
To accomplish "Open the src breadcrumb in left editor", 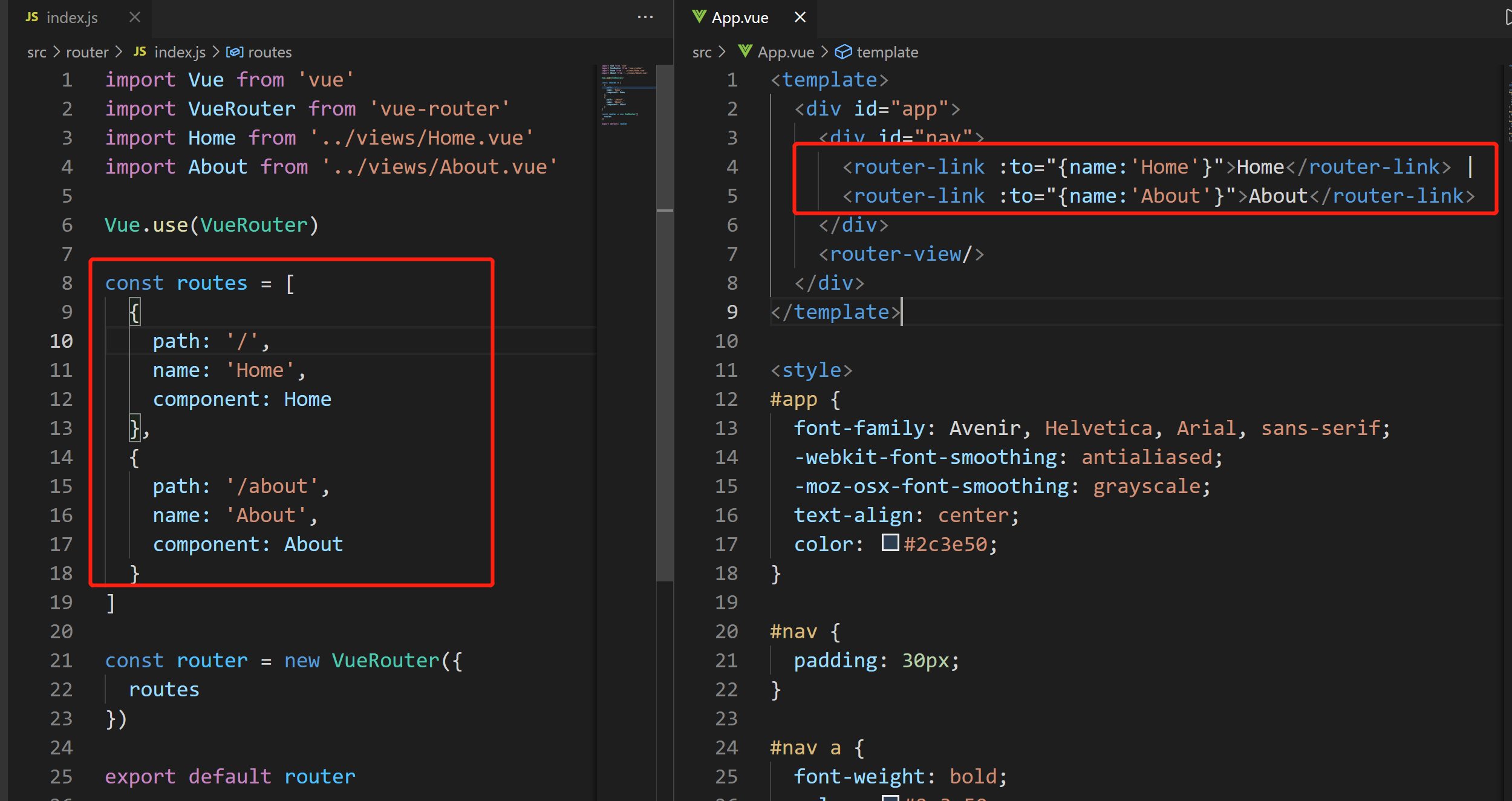I will pyautogui.click(x=36, y=52).
